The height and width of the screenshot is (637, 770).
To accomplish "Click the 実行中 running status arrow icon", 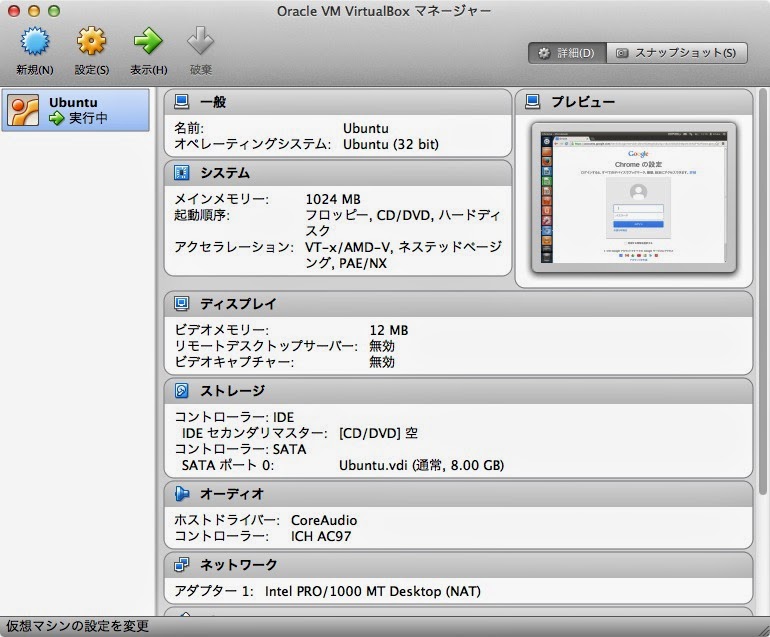I will point(56,118).
